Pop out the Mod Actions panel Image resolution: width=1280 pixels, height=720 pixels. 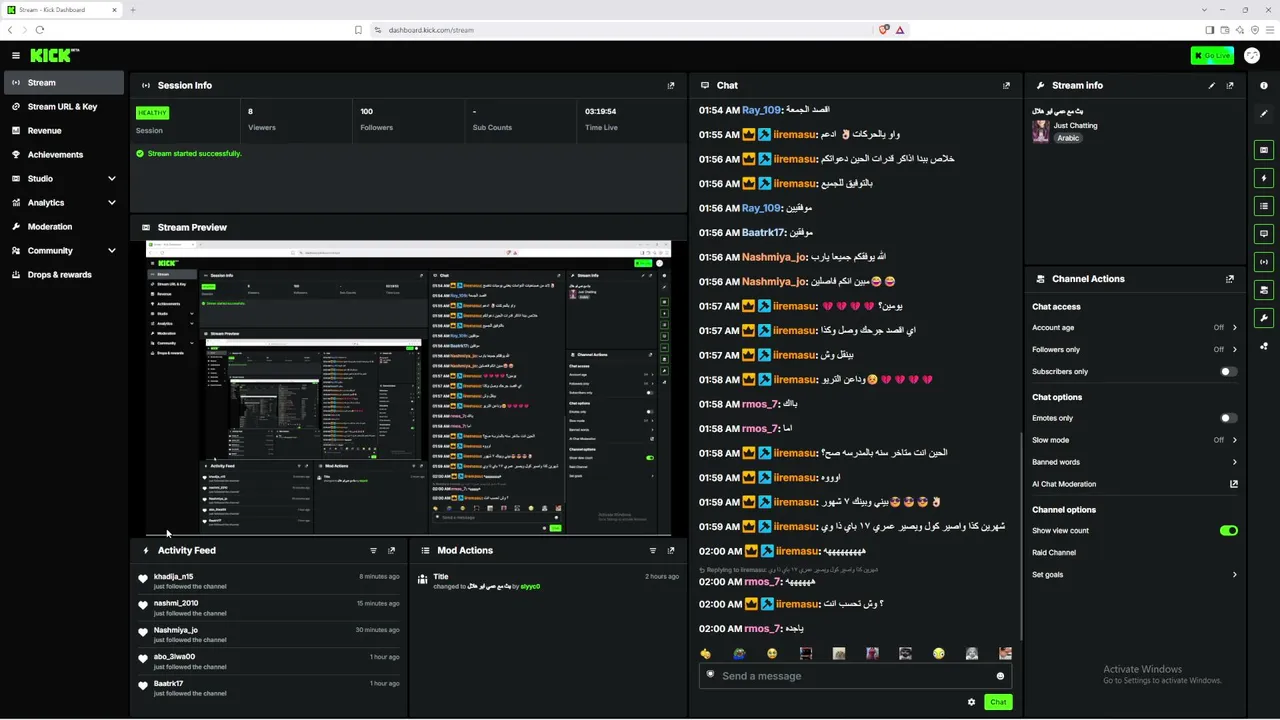click(x=671, y=551)
